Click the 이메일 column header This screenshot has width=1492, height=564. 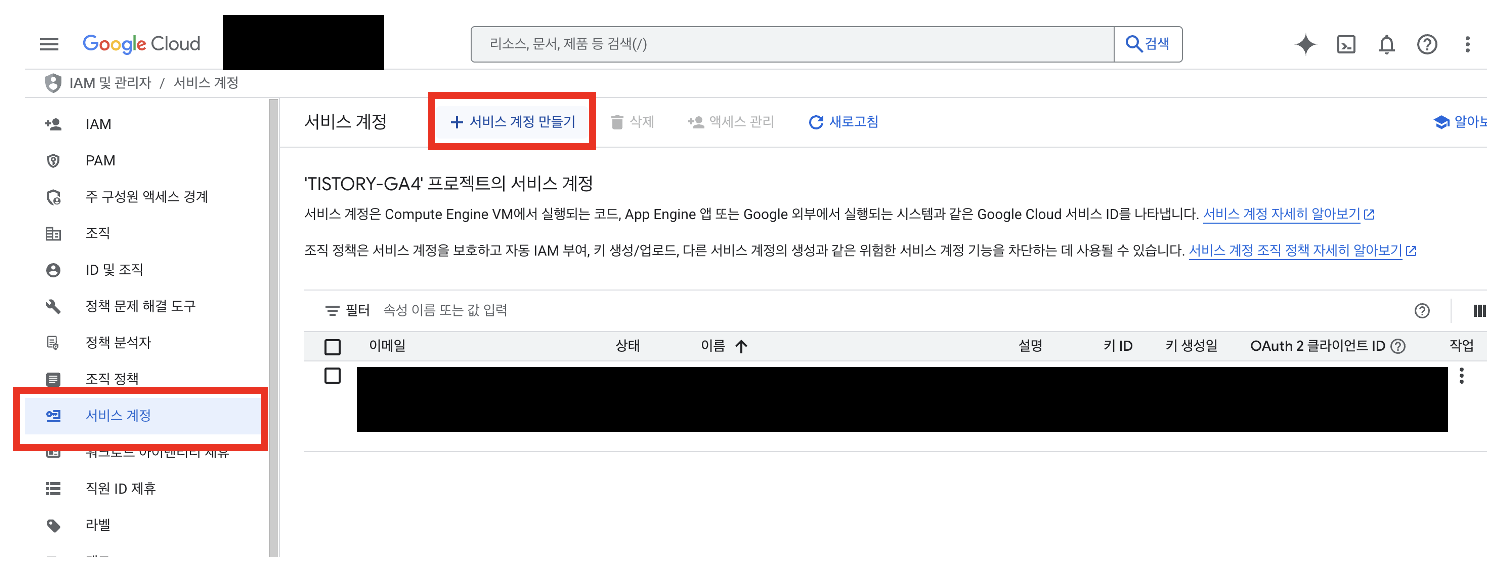(387, 346)
